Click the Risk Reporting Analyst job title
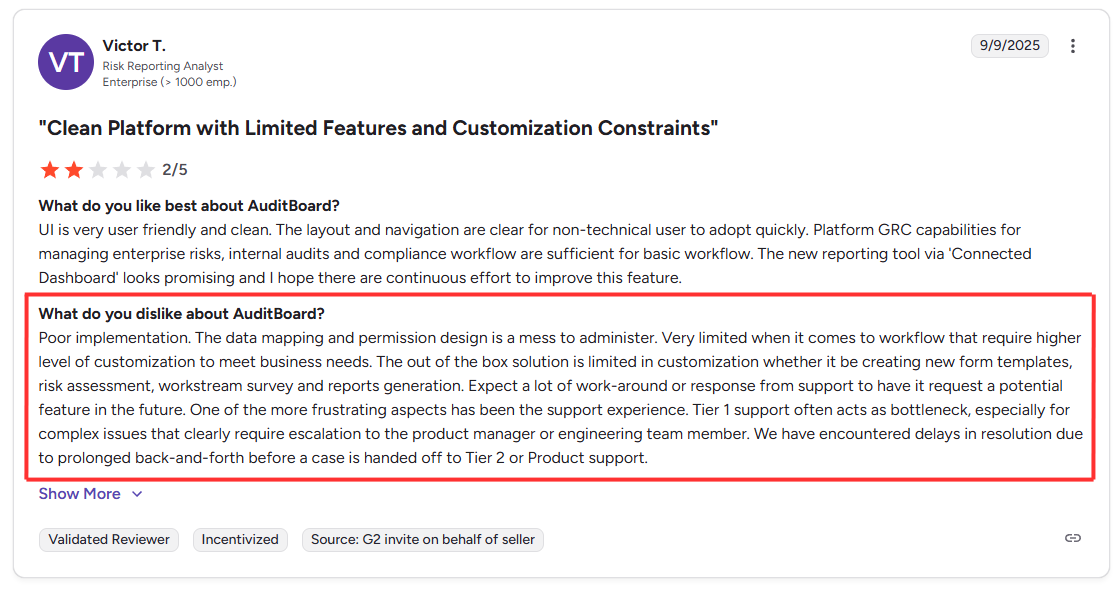This screenshot has width=1120, height=589. 165,68
